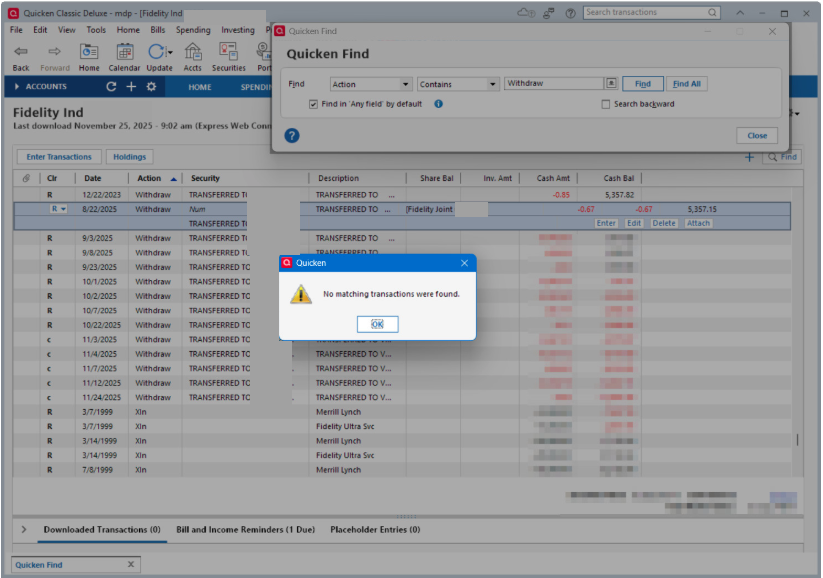
Task: Click keypad icon next to Withdraw field
Action: 611,83
